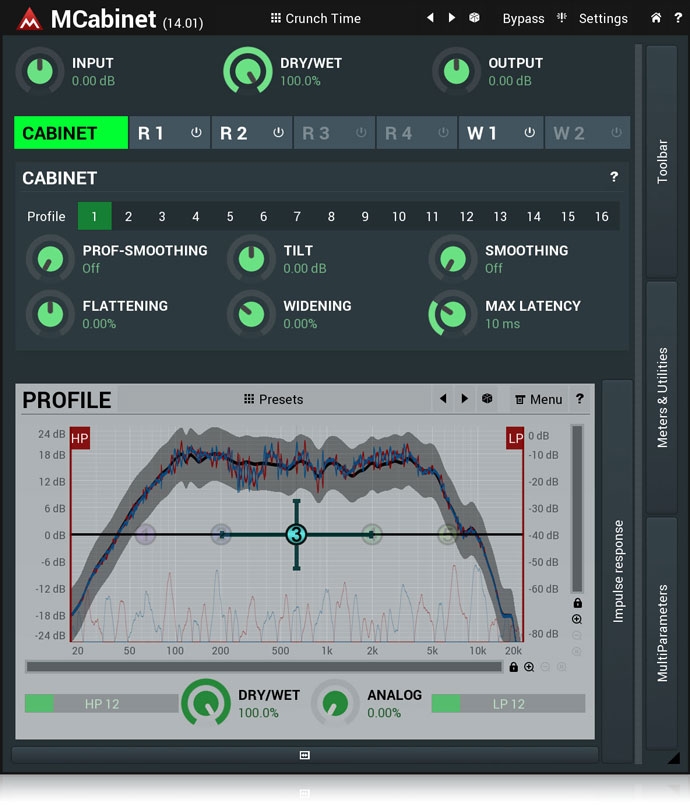This screenshot has height=805, width=690.
Task: Click the lock icon under the profile graph
Action: (x=513, y=667)
